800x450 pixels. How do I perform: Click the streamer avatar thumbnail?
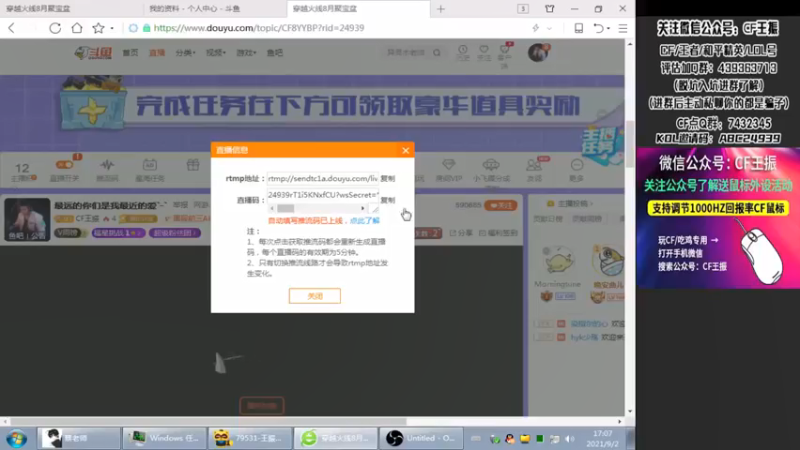click(27, 219)
